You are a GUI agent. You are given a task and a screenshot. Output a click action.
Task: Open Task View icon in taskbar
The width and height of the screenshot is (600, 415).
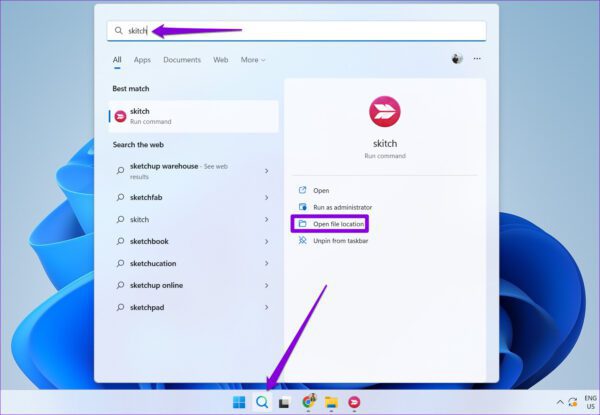pyautogui.click(x=284, y=402)
